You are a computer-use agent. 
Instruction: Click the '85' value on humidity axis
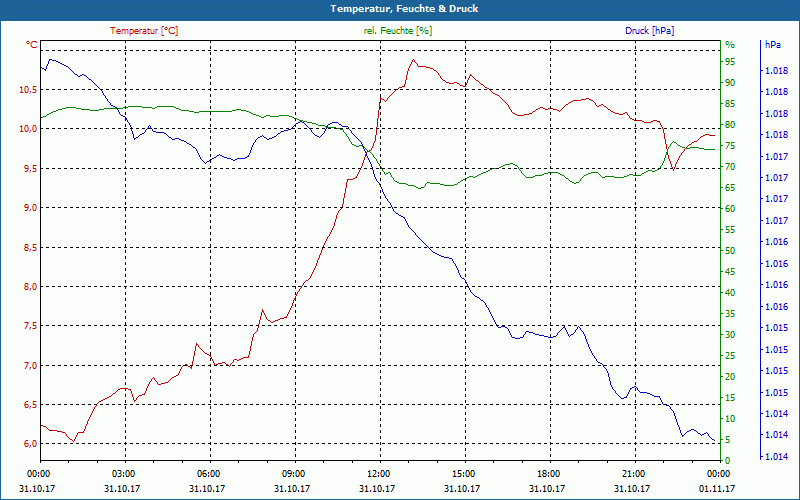coord(730,104)
